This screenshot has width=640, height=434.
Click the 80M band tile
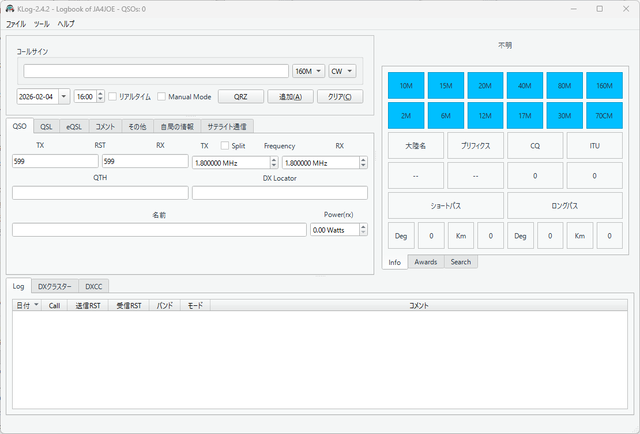(564, 85)
